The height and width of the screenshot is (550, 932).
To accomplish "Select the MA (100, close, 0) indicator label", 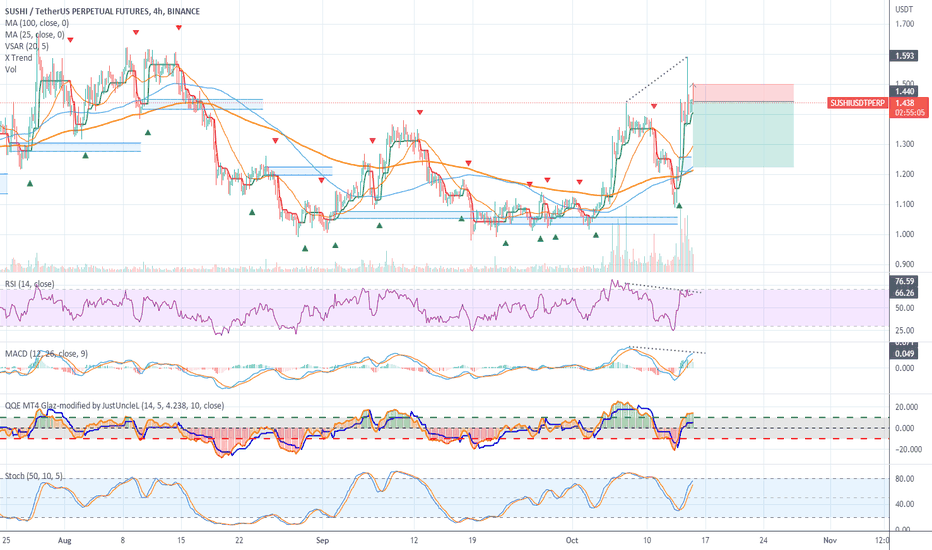I will click(x=37, y=23).
